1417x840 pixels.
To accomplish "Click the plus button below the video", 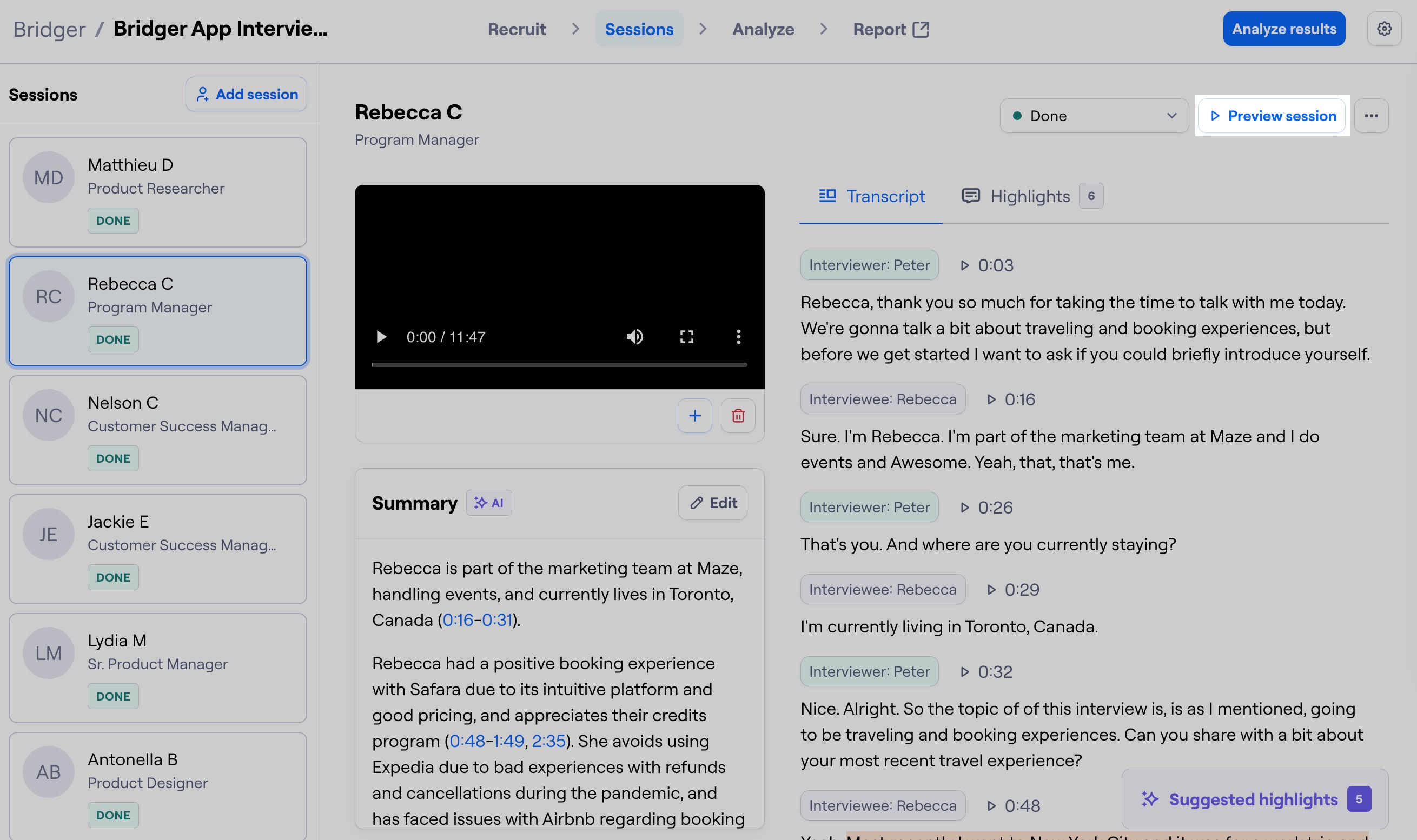I will pyautogui.click(x=694, y=416).
